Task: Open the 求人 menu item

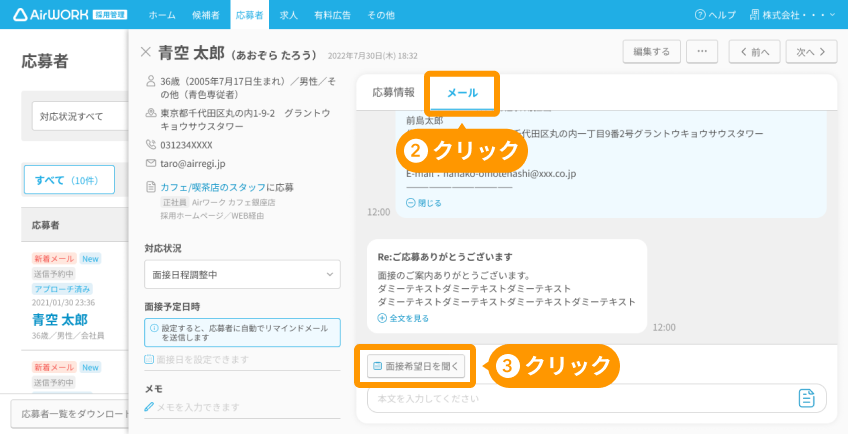Action: pyautogui.click(x=288, y=15)
